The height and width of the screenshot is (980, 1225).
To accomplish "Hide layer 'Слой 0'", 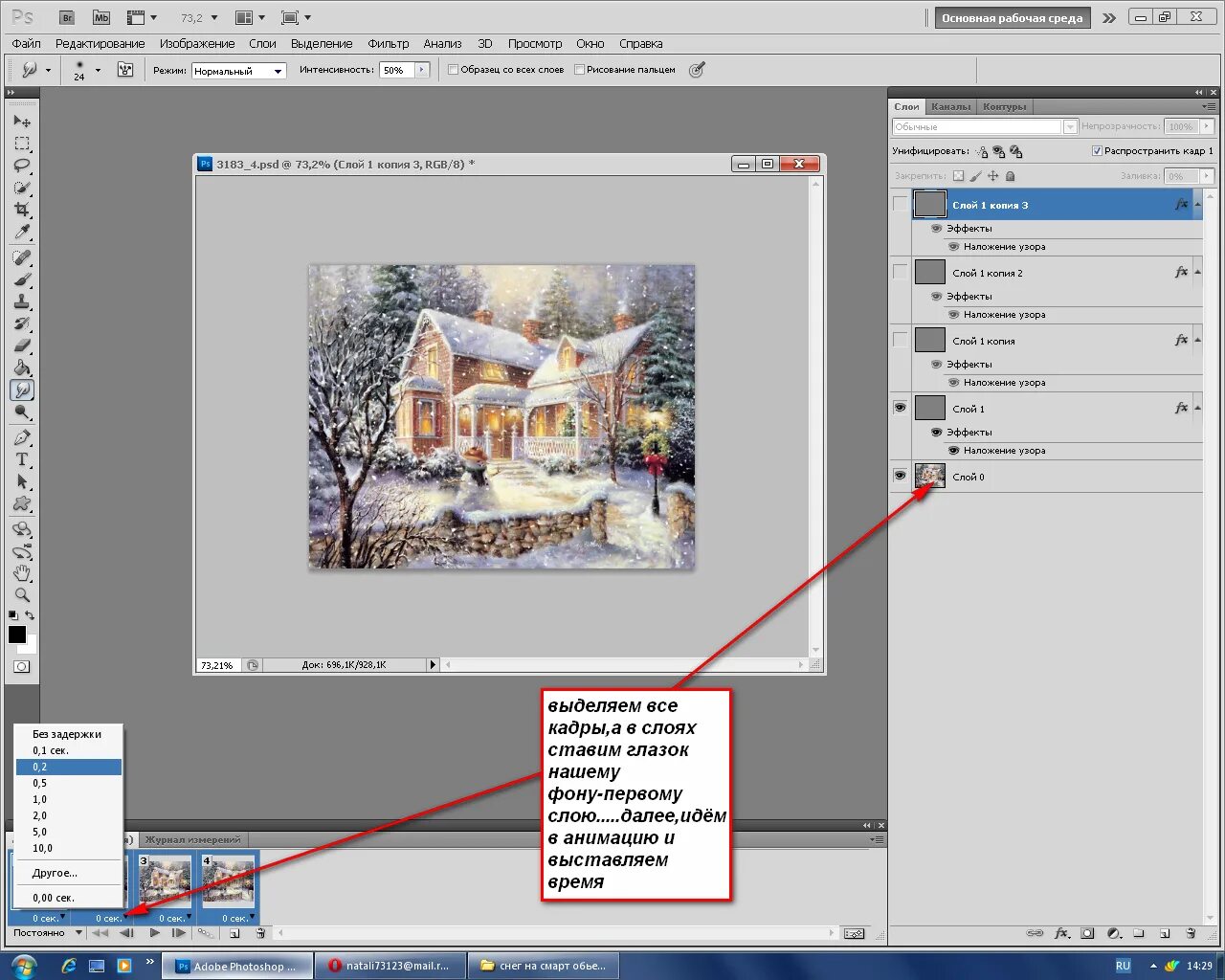I will (900, 476).
